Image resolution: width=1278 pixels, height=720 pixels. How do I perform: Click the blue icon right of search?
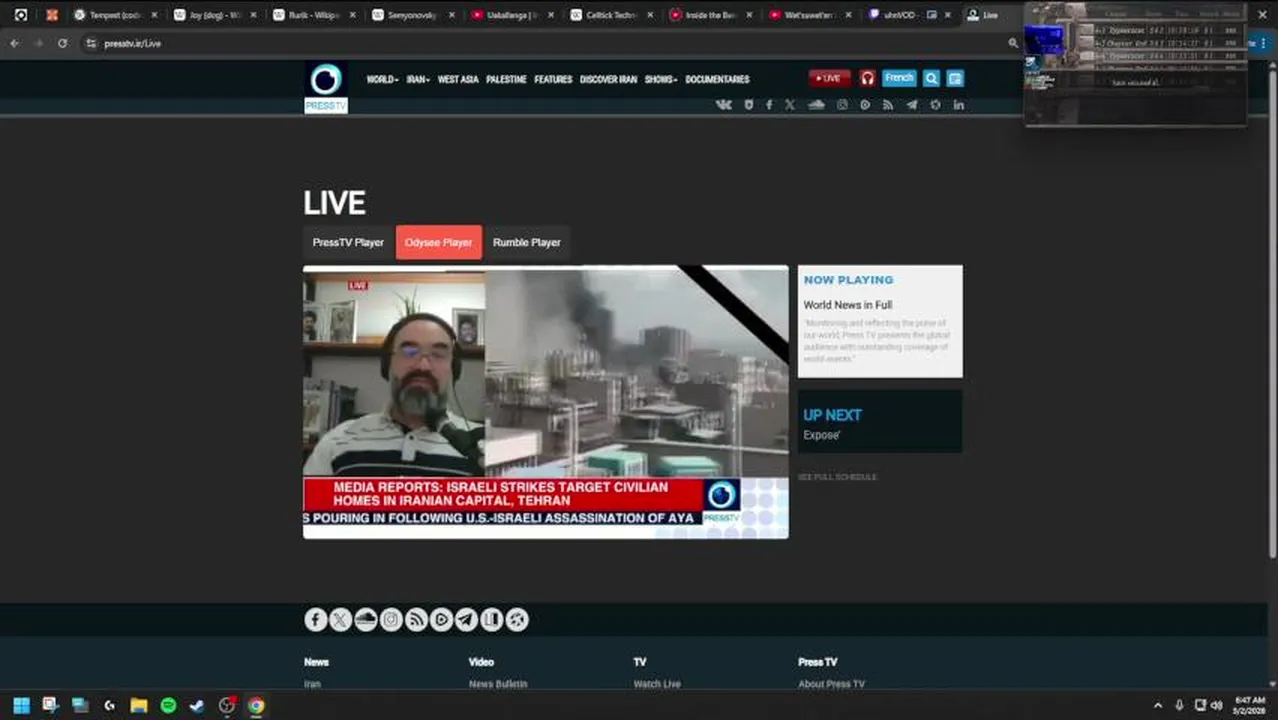pyautogui.click(x=955, y=78)
